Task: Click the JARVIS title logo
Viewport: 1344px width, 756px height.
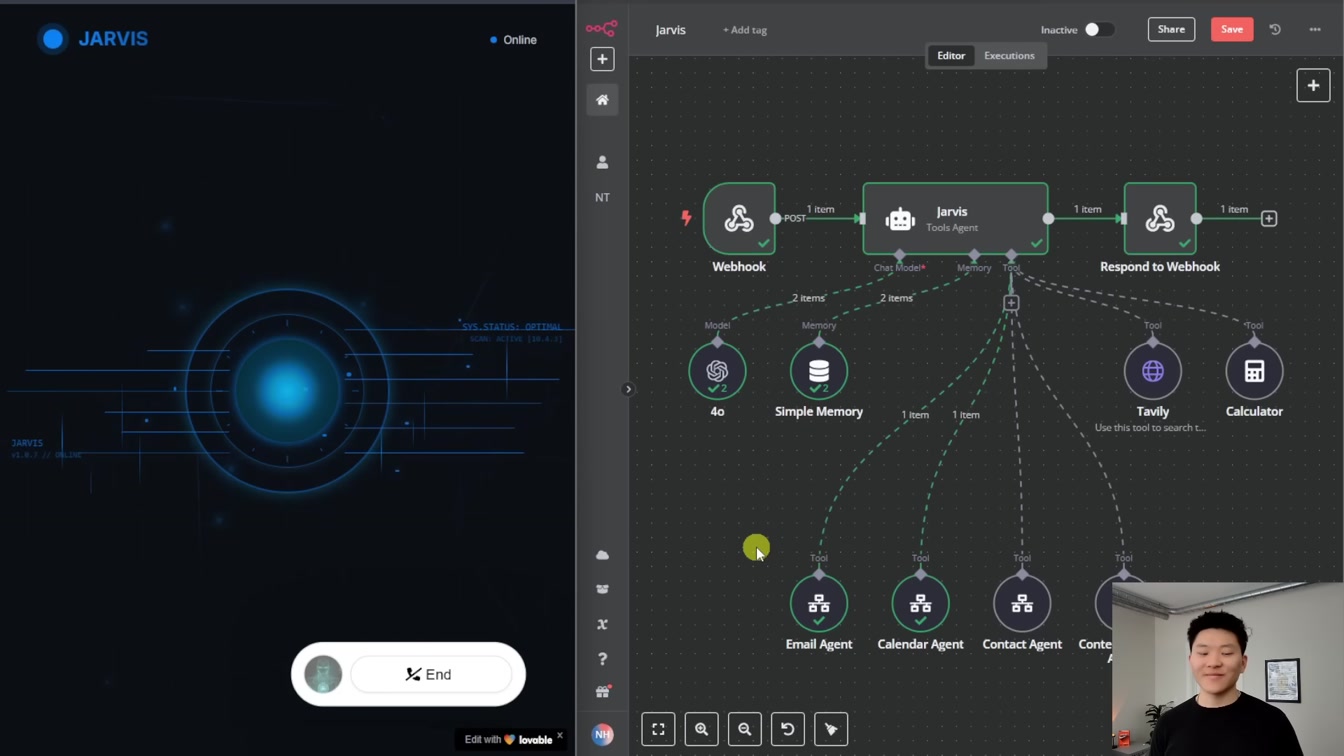Action: 93,39
